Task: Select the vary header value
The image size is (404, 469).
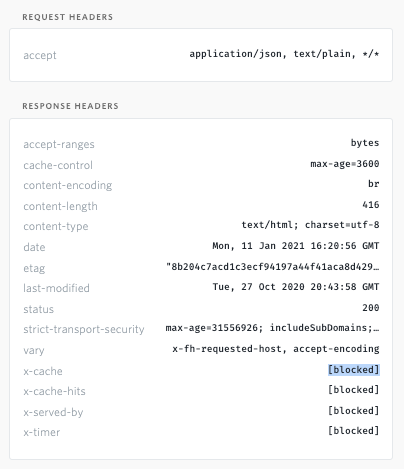Action: (x=276, y=349)
